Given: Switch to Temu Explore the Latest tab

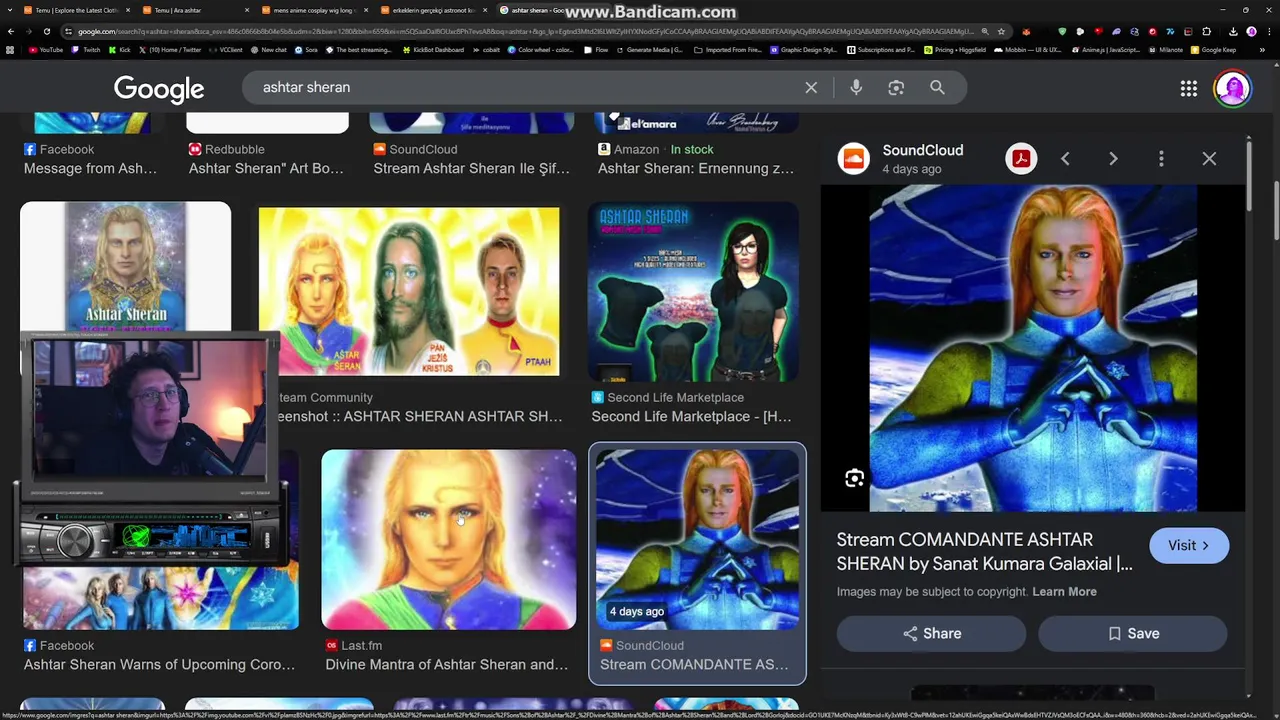Looking at the screenshot, I should tap(75, 10).
